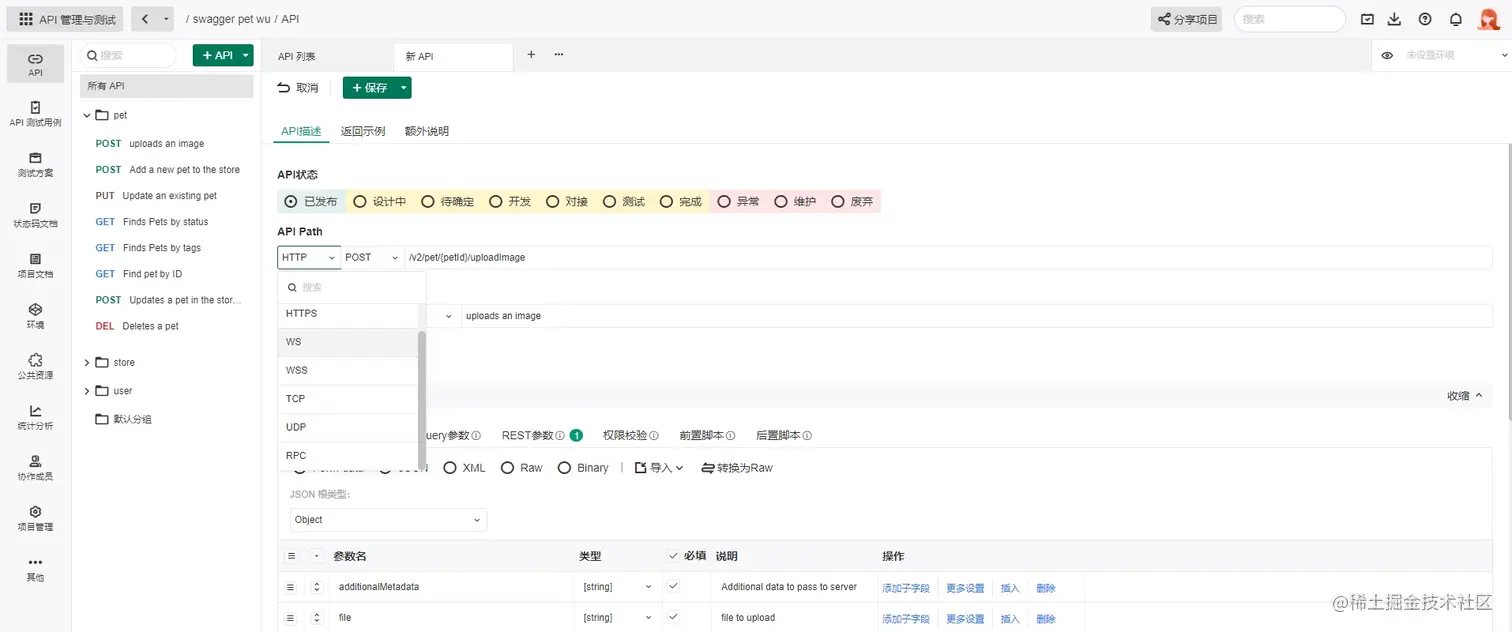Screen dimensions: 1512x632
Task: Click the sort arrows for the additionalMetadata row
Action: tap(317, 587)
